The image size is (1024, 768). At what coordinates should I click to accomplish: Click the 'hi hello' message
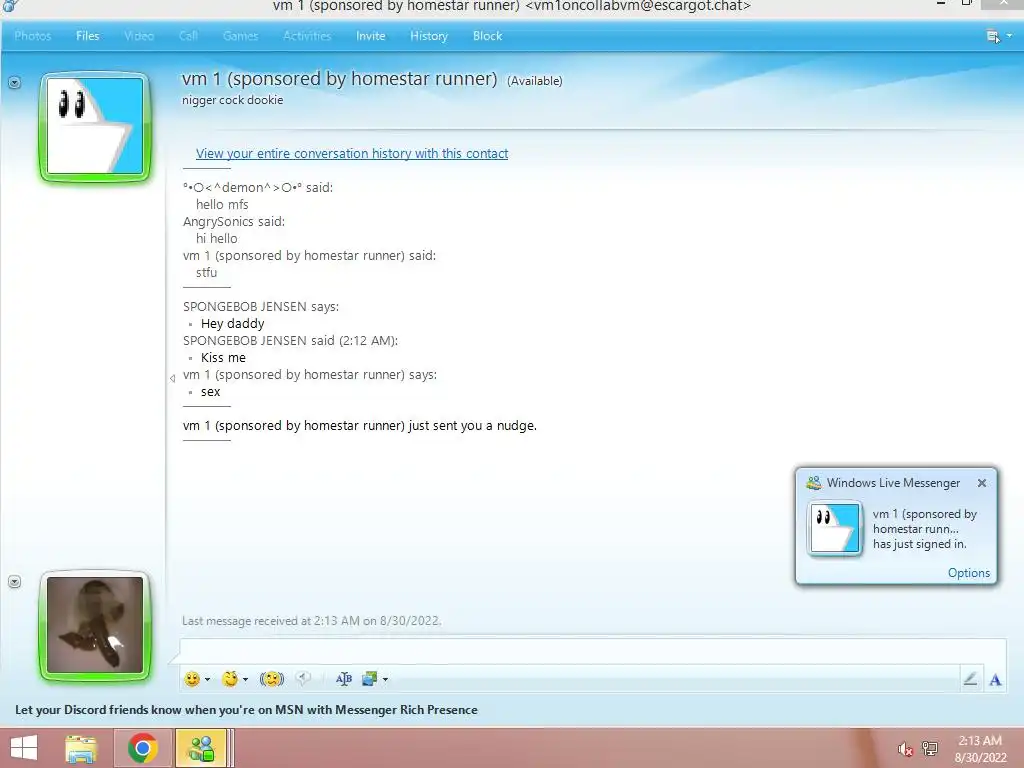click(217, 238)
